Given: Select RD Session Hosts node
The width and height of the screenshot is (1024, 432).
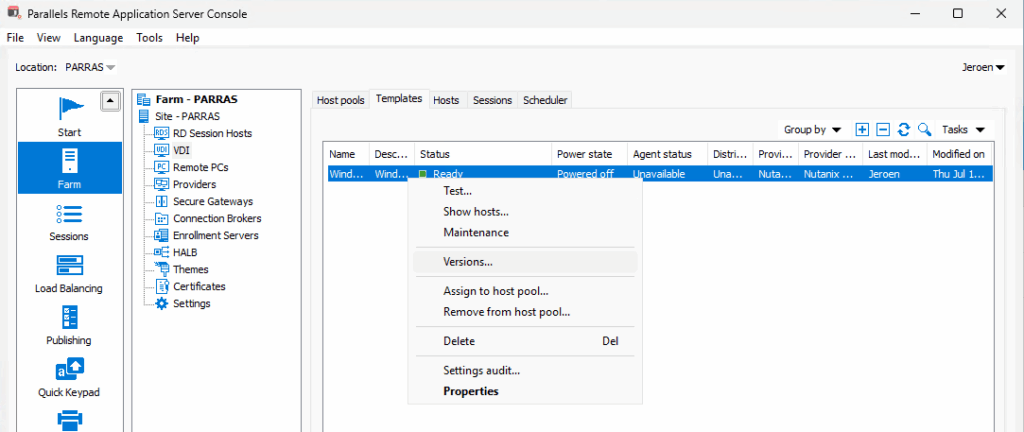Looking at the screenshot, I should point(212,133).
